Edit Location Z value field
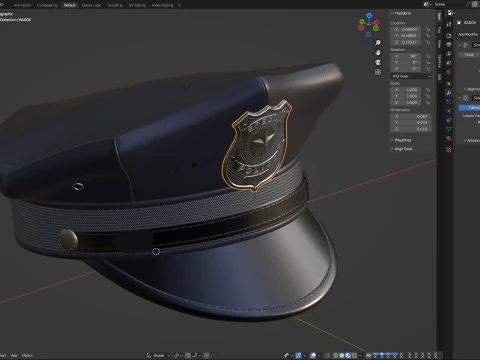Image resolution: width=480 pixels, height=360 pixels. [406, 42]
